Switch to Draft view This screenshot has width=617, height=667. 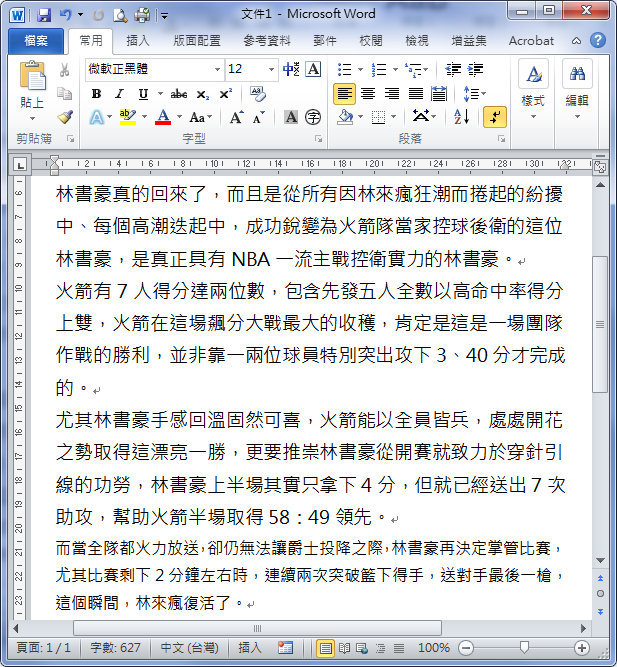click(x=399, y=648)
